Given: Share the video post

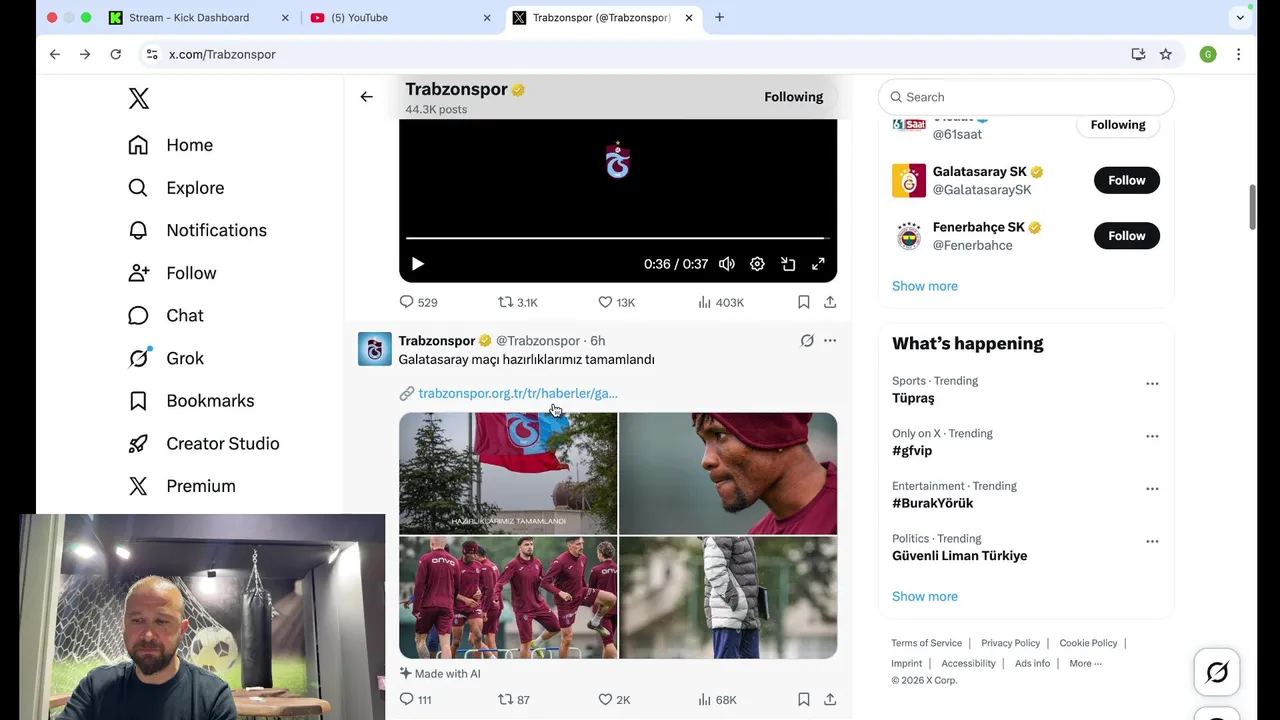Looking at the screenshot, I should (830, 302).
